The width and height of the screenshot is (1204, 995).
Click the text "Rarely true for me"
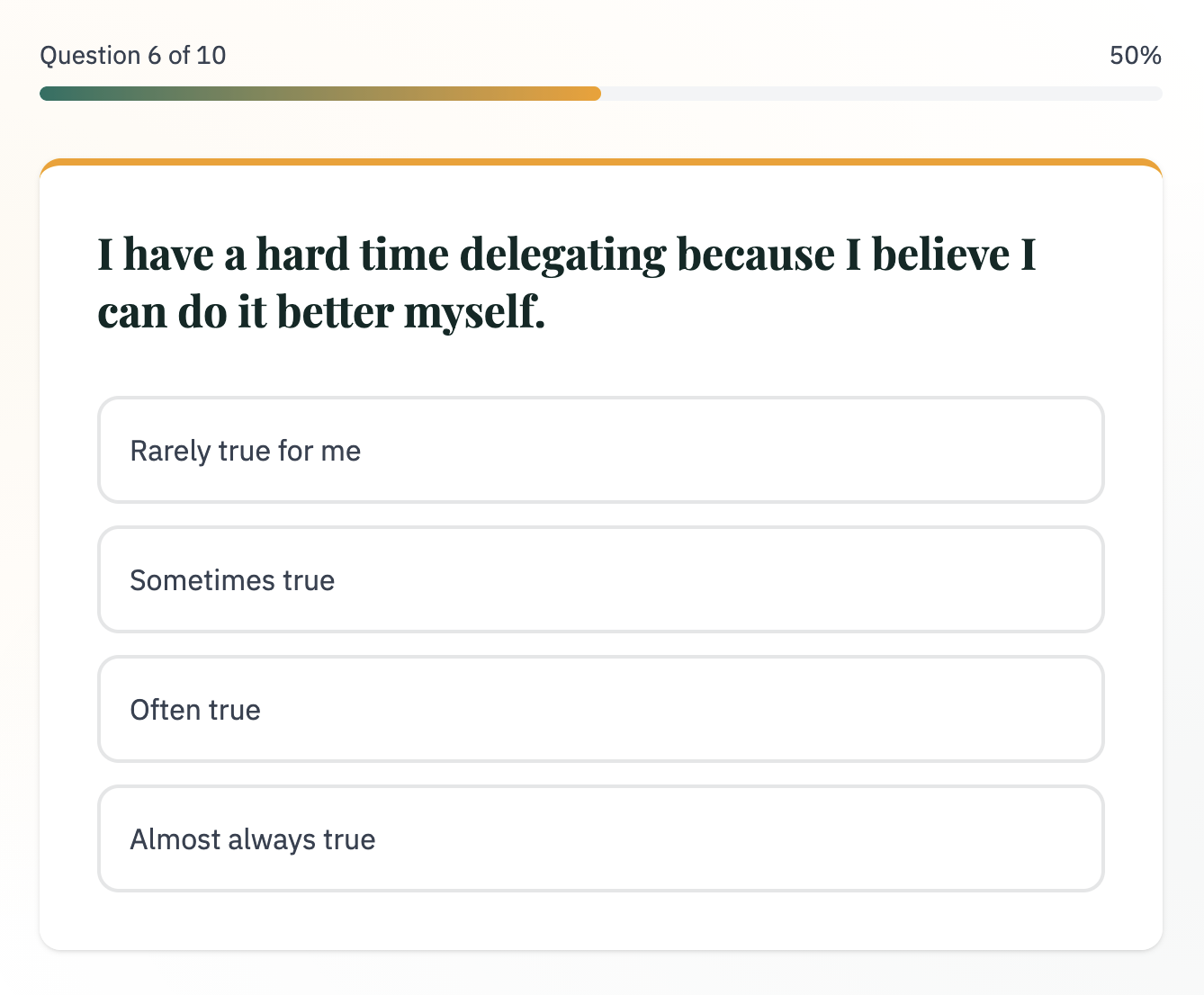point(246,450)
